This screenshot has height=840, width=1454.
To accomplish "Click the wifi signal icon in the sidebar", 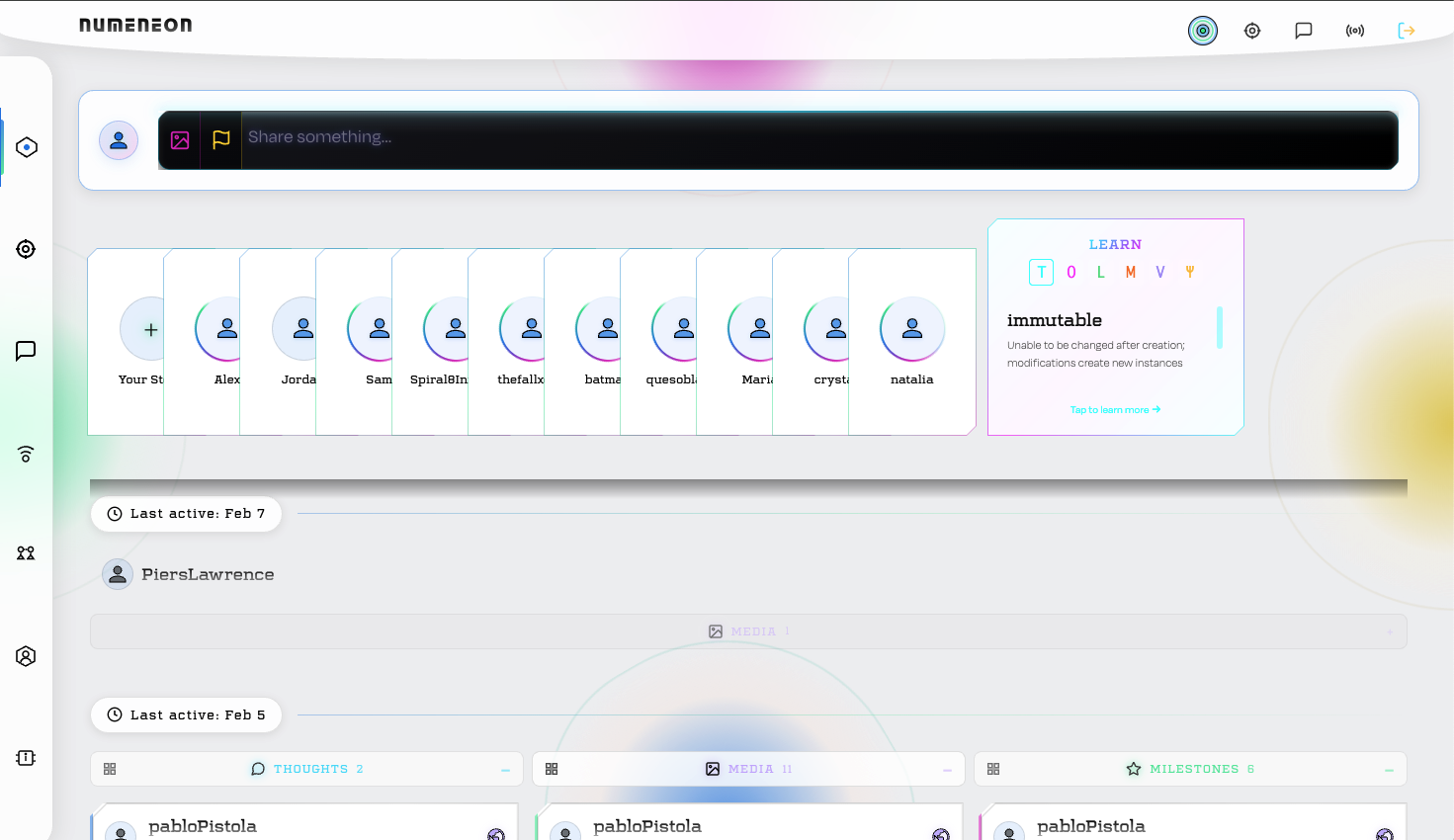I will pos(26,454).
